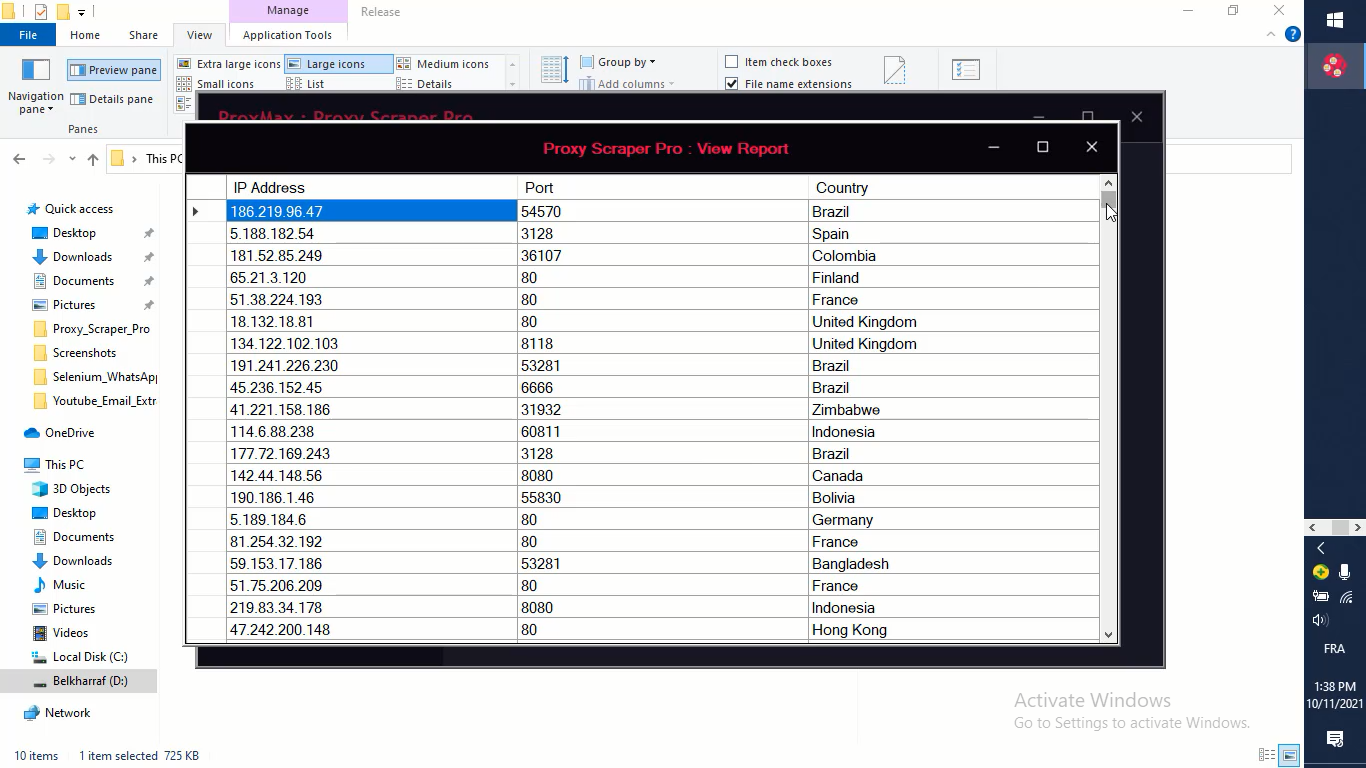Click the FRA input language indicator
This screenshot has height=768, width=1366.
[x=1334, y=649]
